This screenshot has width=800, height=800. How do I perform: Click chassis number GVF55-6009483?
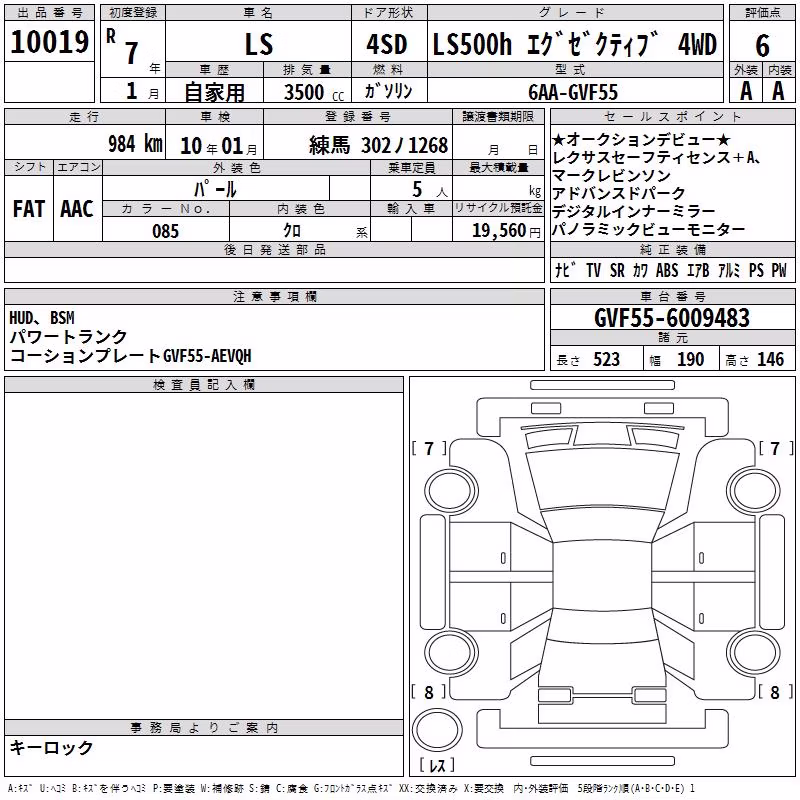click(672, 318)
